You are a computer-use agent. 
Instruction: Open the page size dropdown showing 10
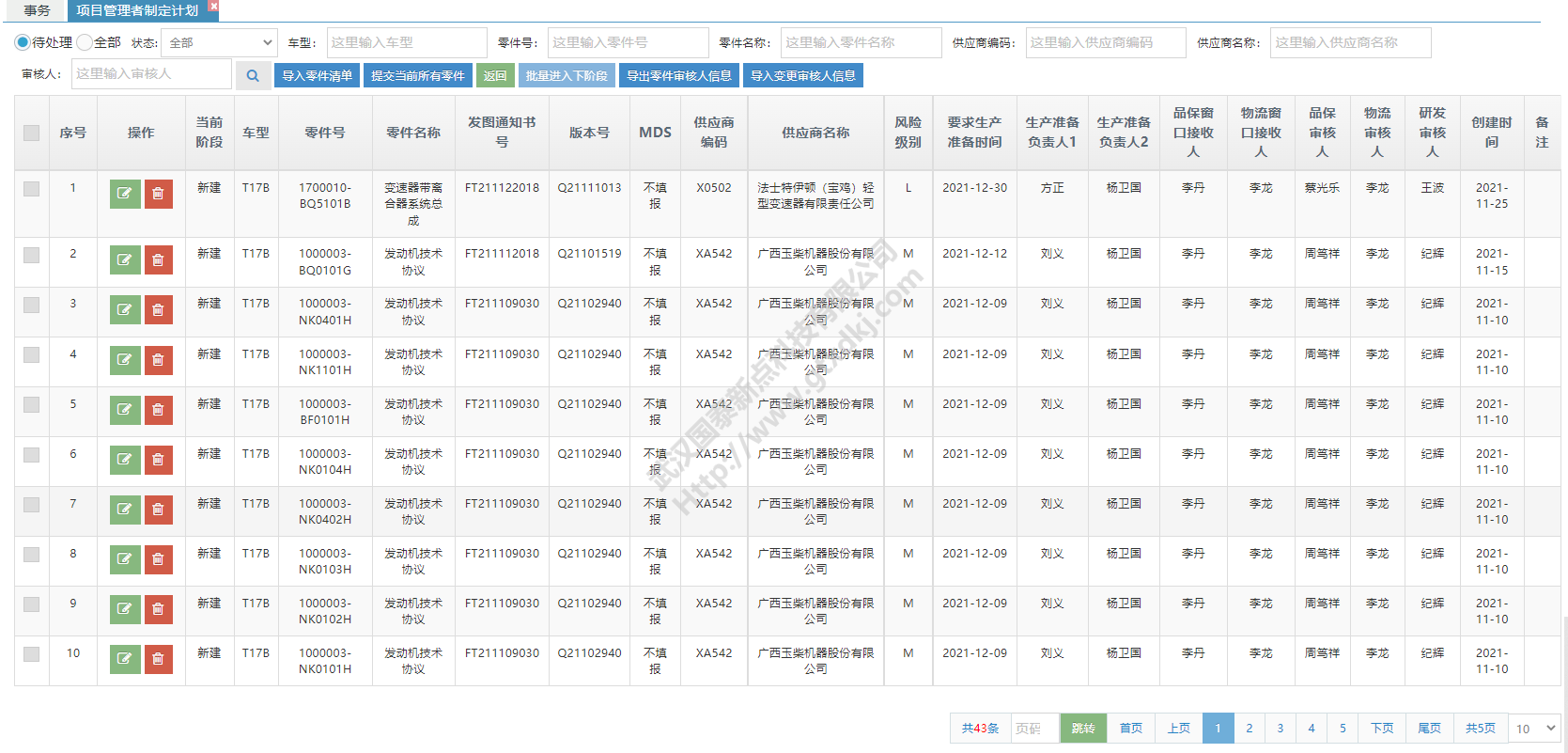(x=1535, y=729)
